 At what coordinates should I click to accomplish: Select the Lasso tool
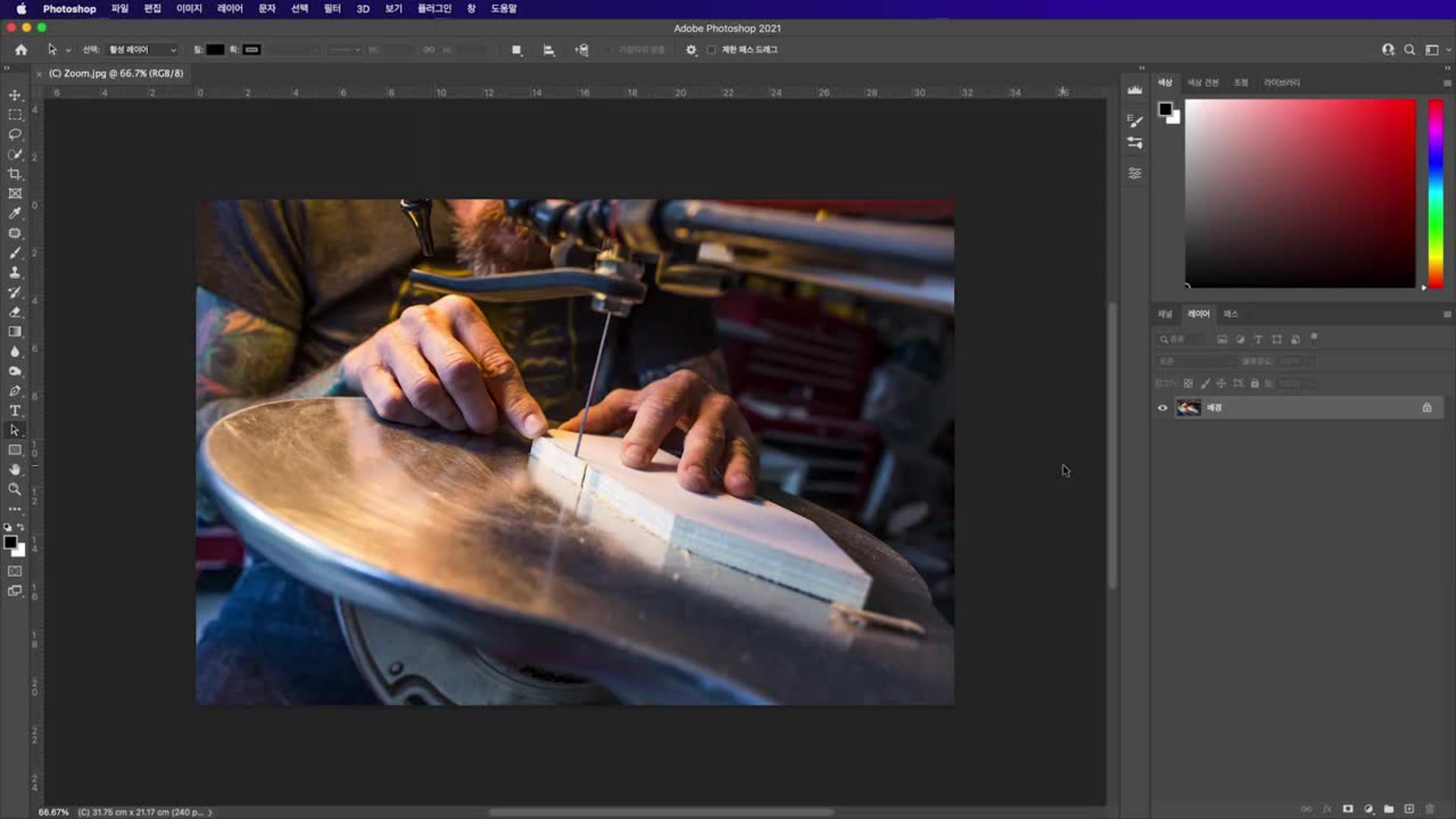tap(14, 134)
